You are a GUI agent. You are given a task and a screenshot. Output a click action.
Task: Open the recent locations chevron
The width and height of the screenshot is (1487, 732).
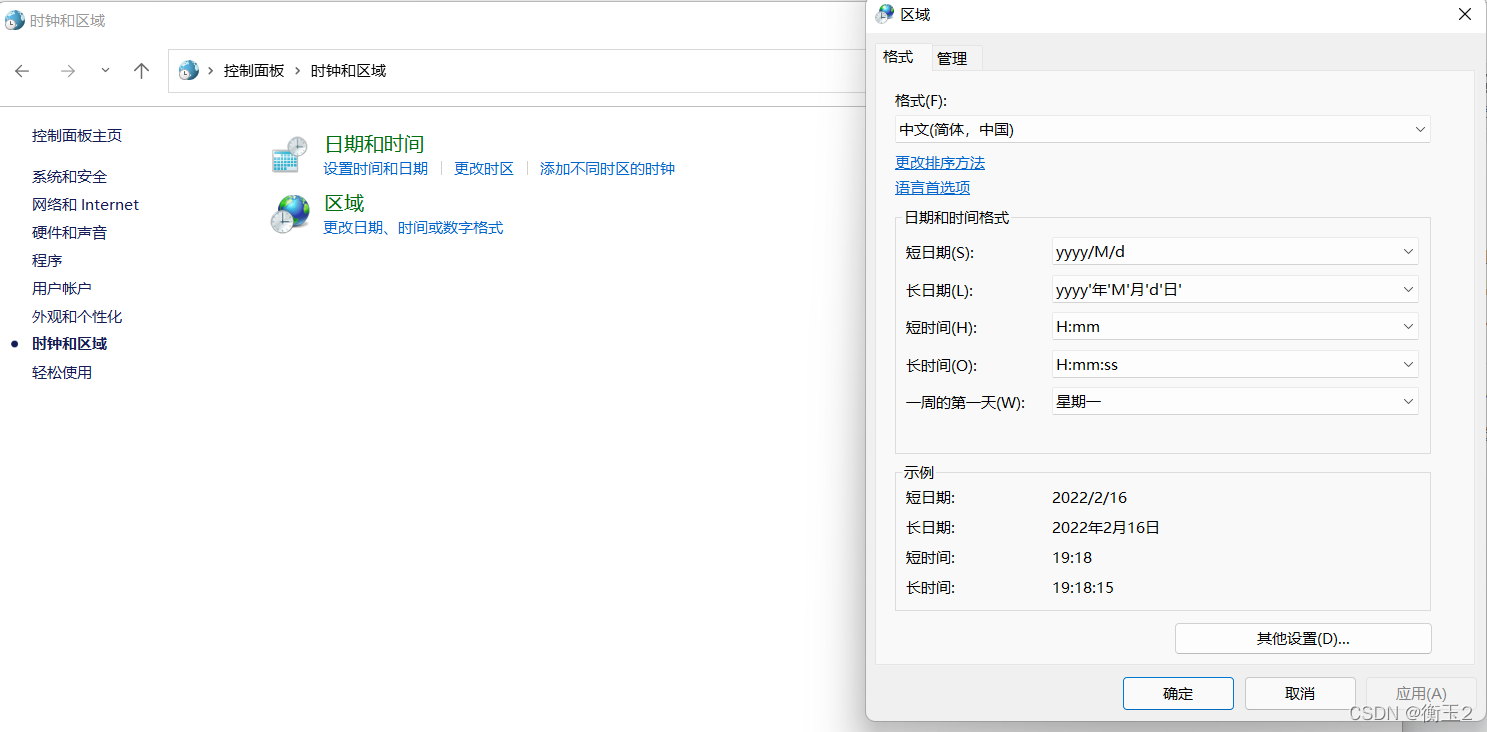[105, 70]
